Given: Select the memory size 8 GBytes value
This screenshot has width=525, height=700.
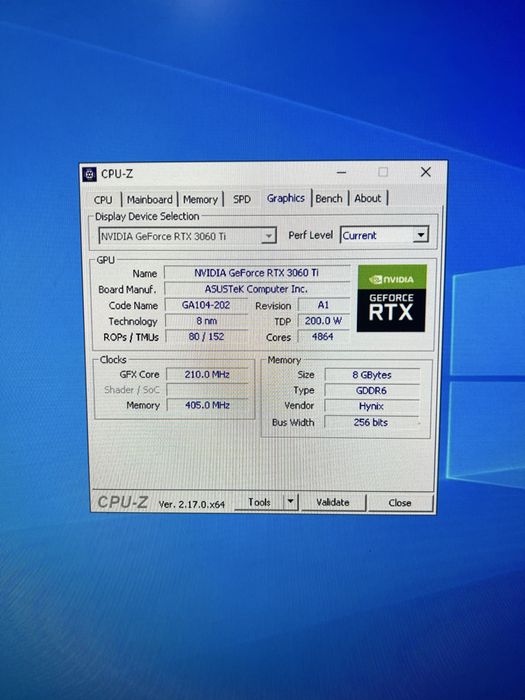Looking at the screenshot, I should (372, 375).
